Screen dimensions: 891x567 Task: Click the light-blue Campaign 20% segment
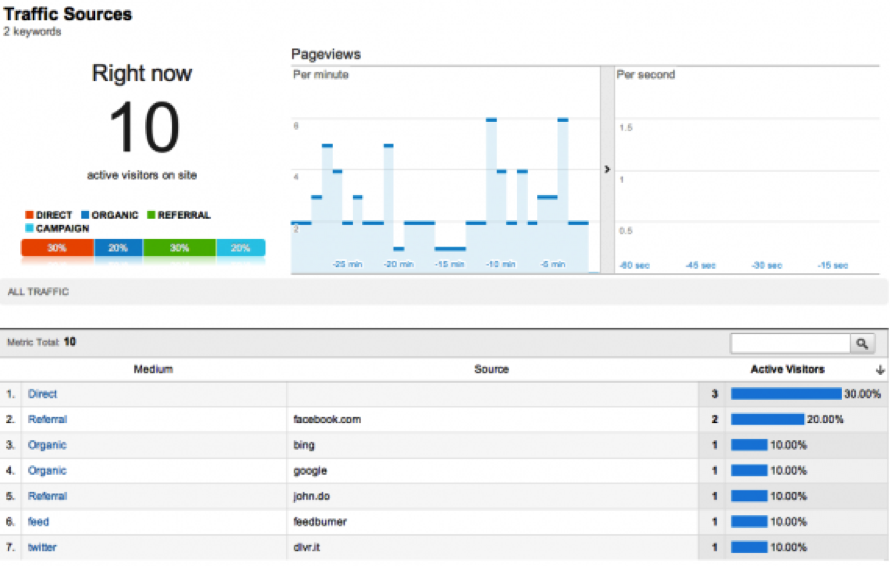(x=240, y=248)
